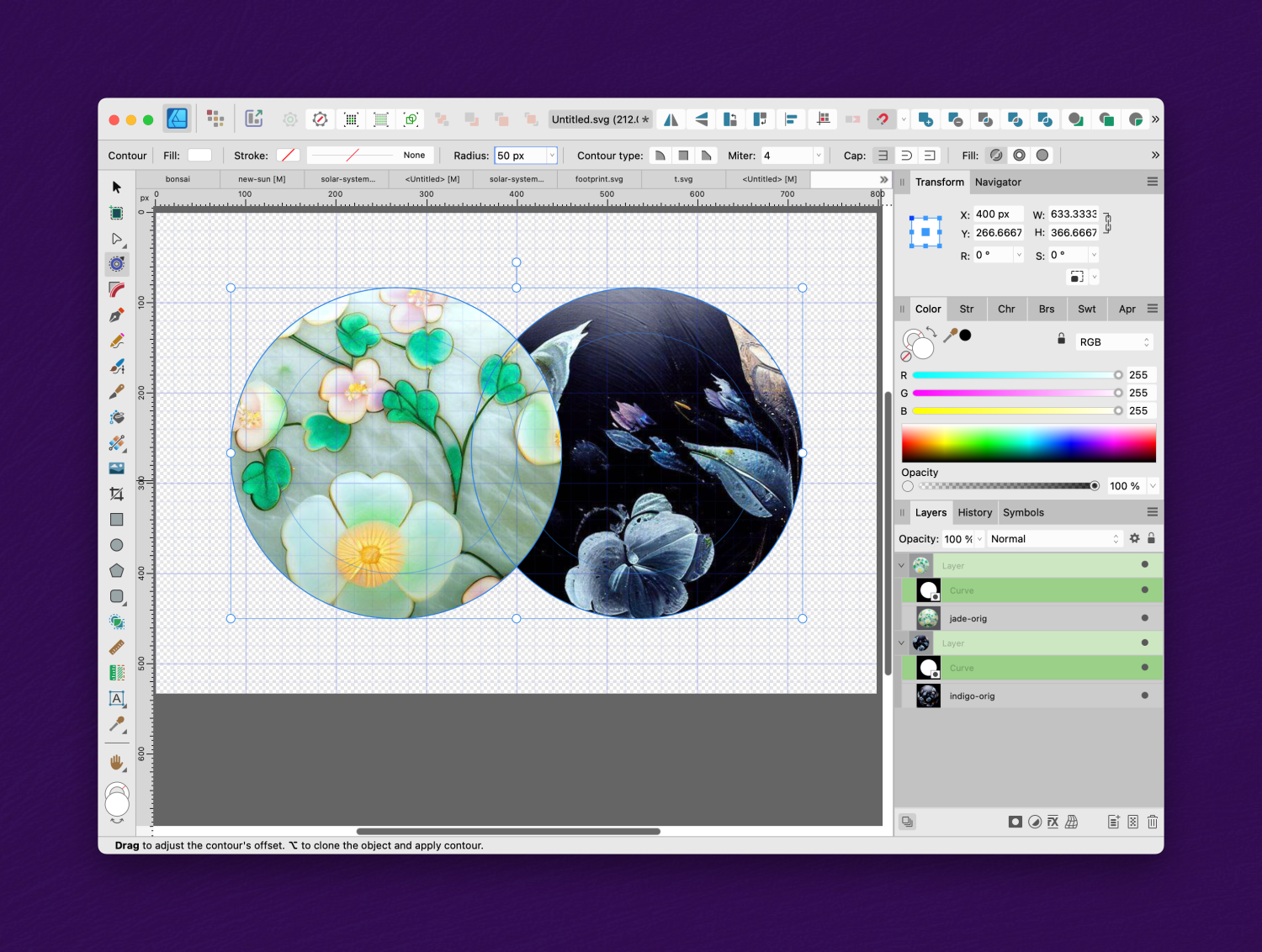Switch to the footprint.svg document tab
1262x952 pixels.
(x=599, y=178)
